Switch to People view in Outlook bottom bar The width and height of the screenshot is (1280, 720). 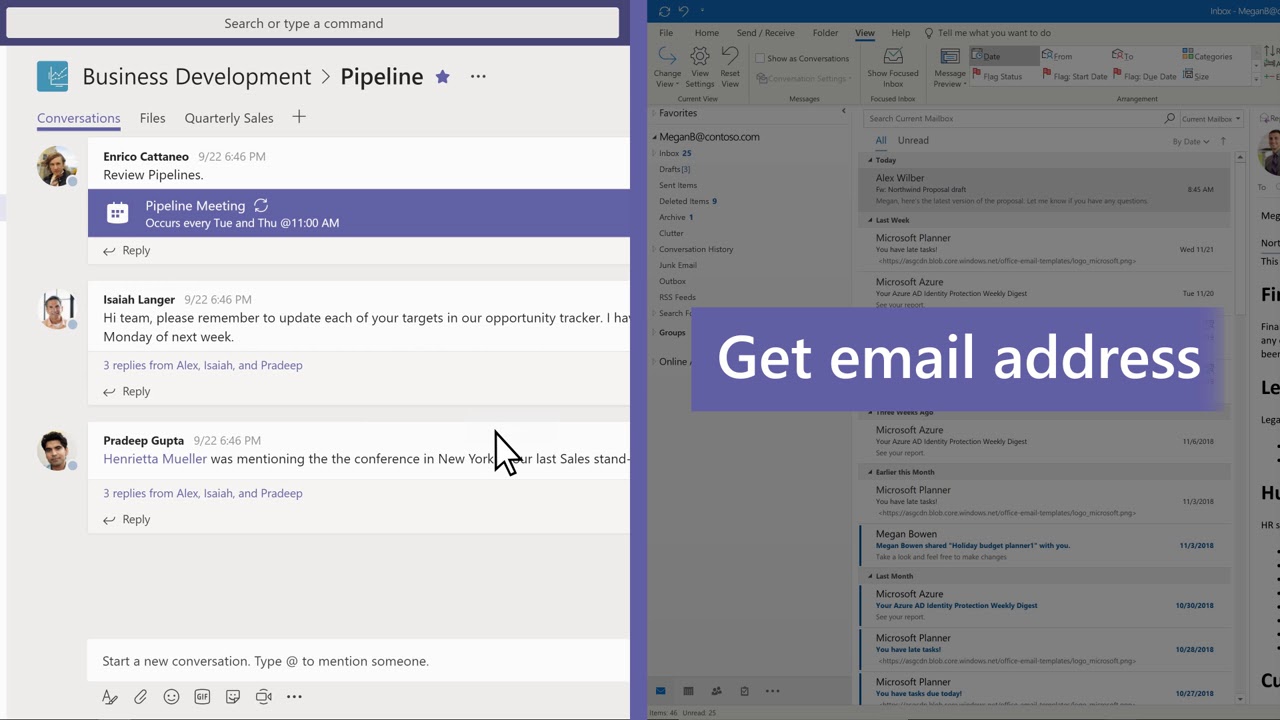[x=716, y=691]
